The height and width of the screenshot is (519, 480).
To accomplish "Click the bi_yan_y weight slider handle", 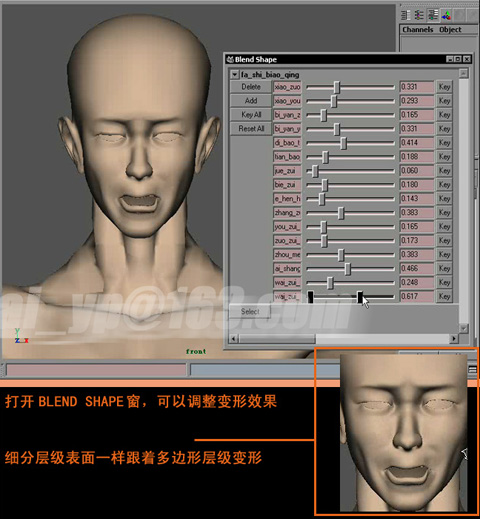I will tap(337, 129).
